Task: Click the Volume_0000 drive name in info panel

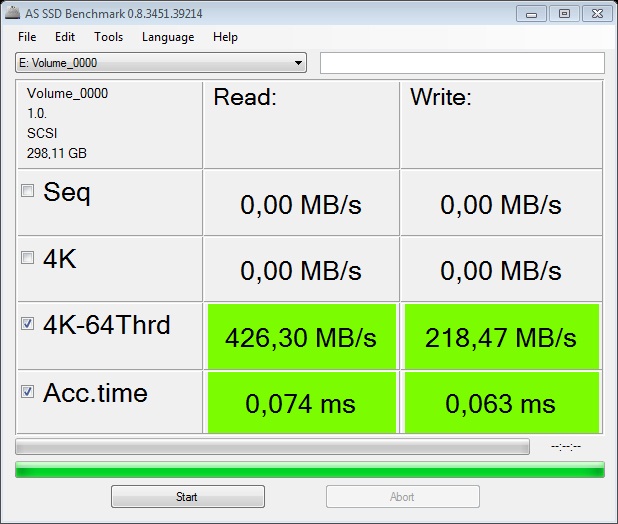Action: point(67,93)
